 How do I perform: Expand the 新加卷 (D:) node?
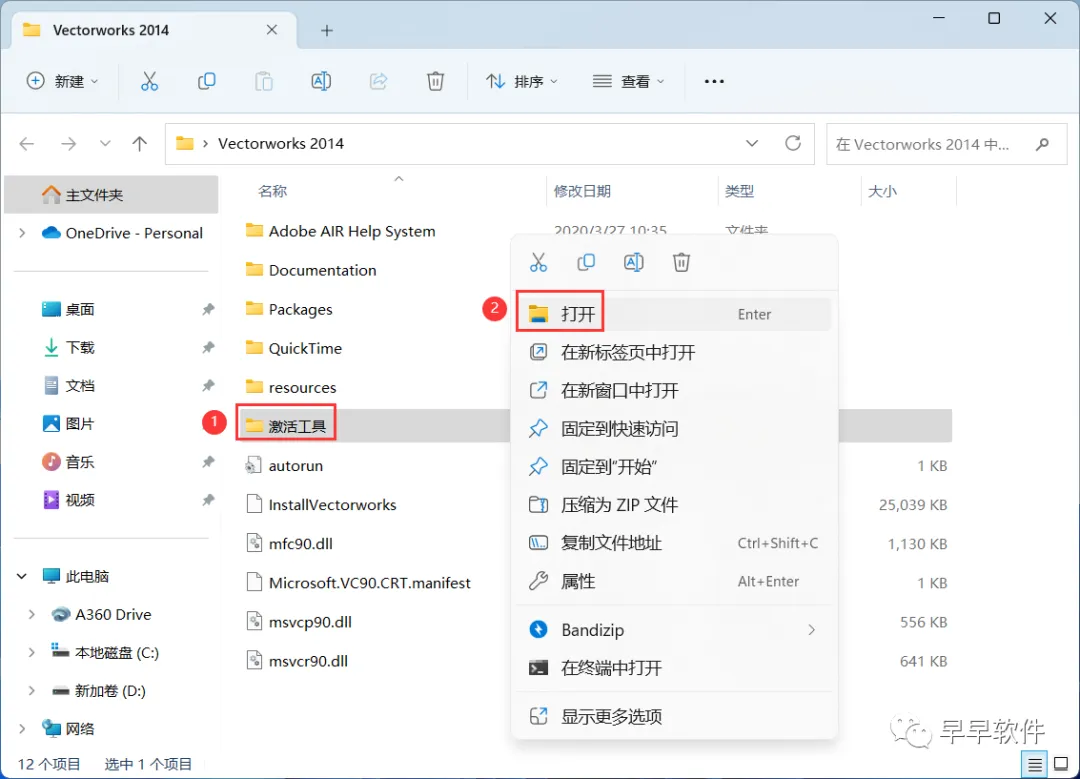pos(32,690)
